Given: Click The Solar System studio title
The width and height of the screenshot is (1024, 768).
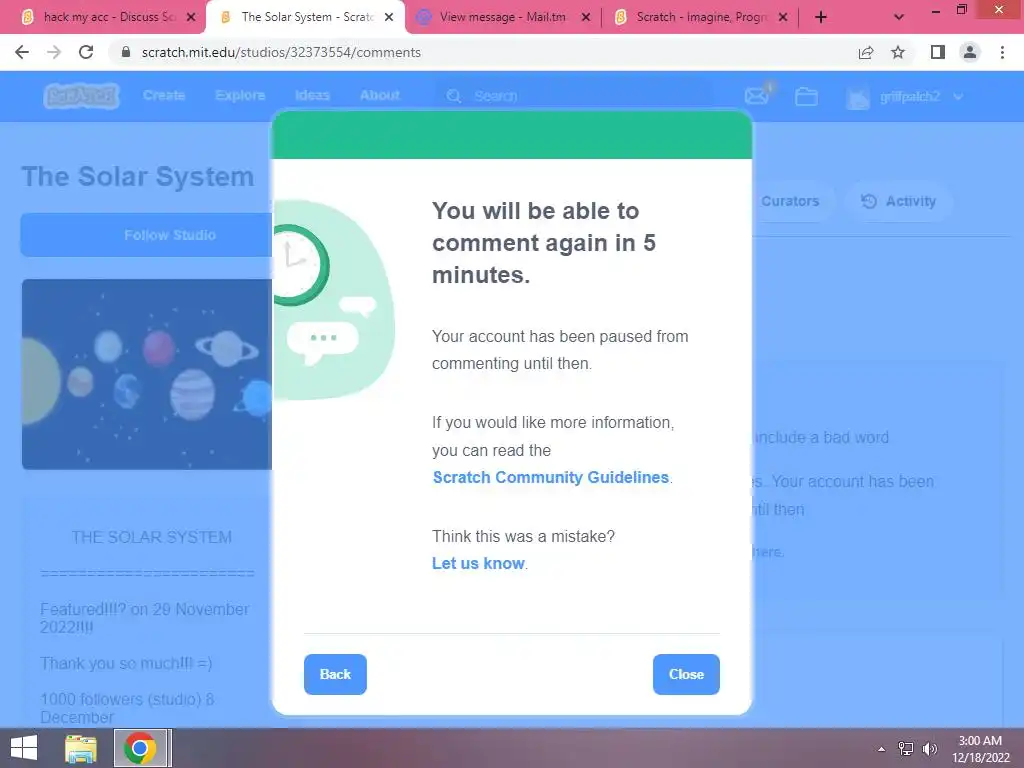Looking at the screenshot, I should coord(138,176).
